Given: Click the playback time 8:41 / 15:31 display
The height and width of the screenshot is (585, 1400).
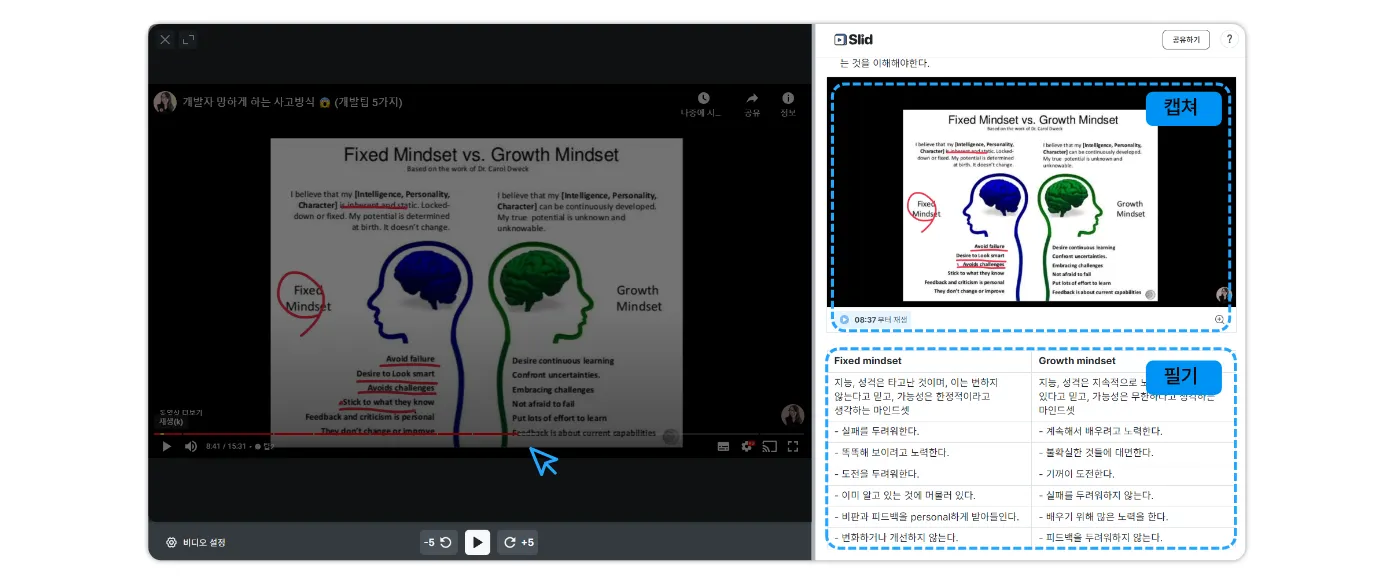Looking at the screenshot, I should click(x=228, y=446).
